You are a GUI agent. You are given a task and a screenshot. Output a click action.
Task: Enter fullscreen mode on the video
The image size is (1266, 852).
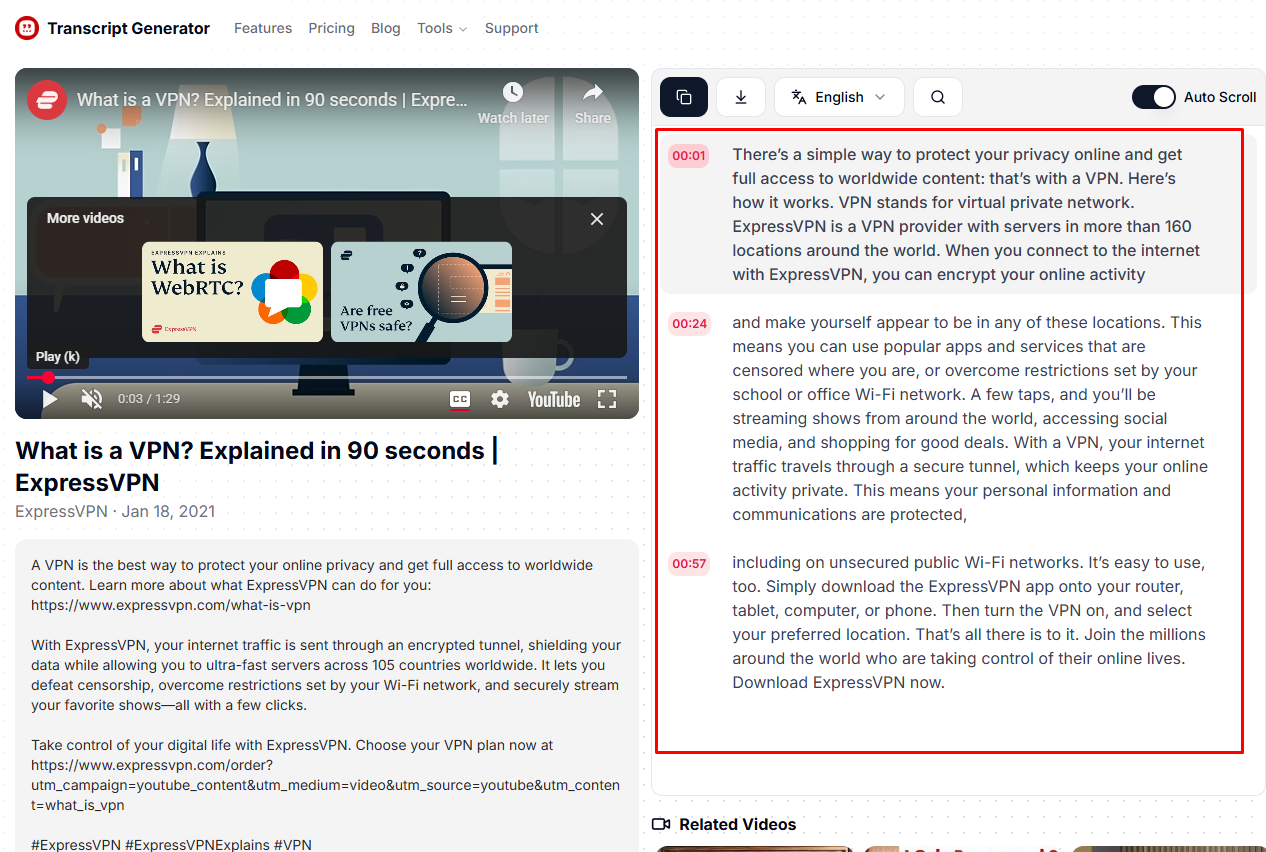pos(607,399)
